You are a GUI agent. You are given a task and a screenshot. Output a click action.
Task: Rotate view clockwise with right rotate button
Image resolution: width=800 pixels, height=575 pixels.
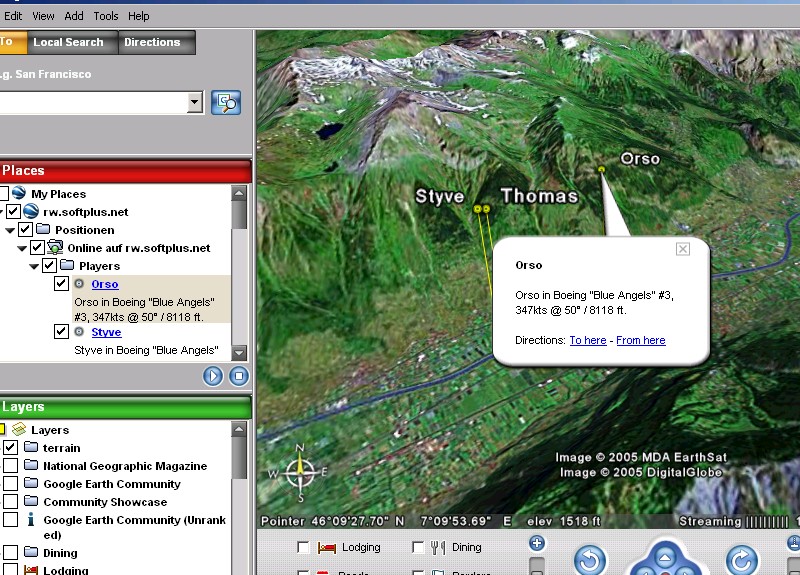point(741,560)
